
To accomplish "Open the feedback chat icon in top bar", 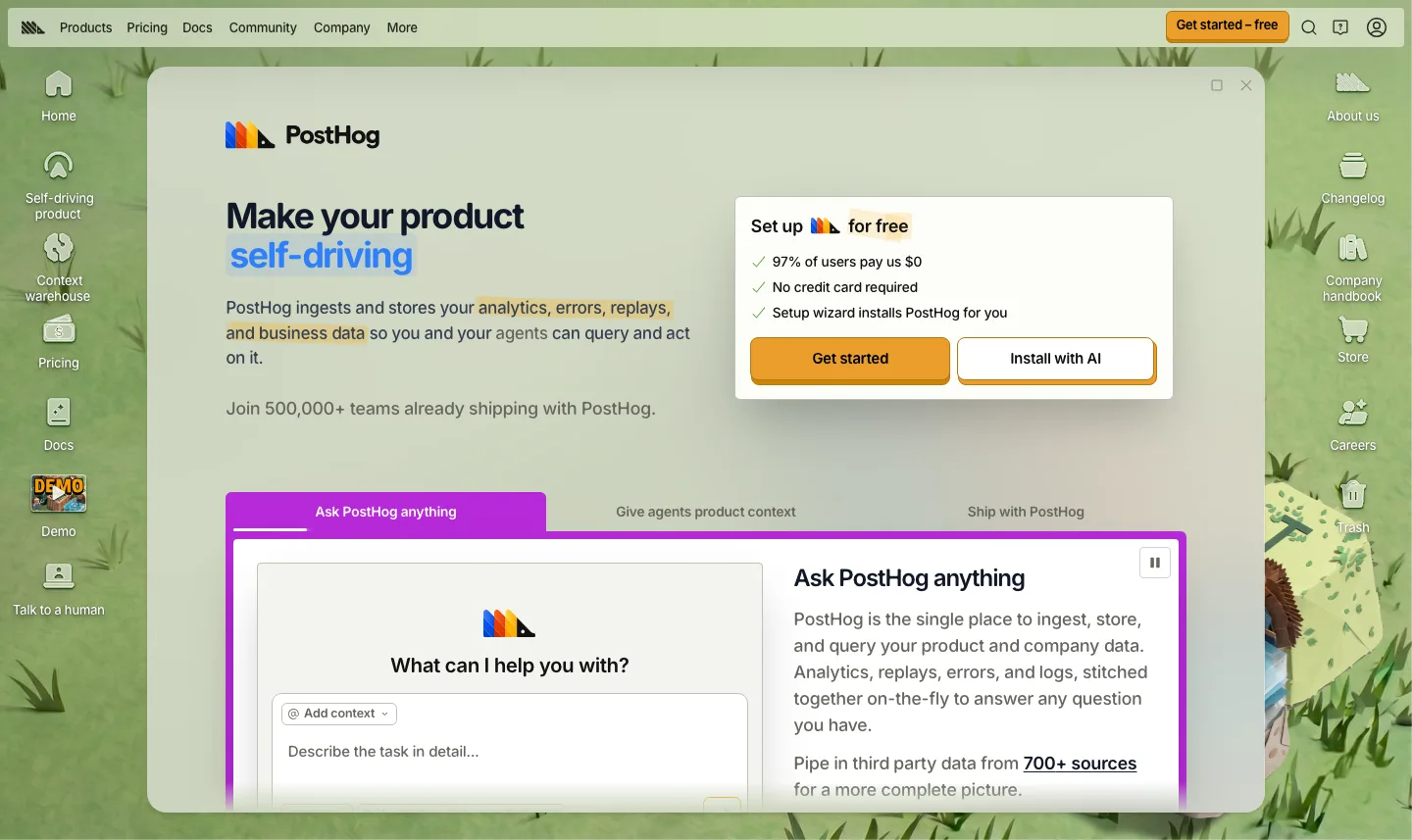I will 1340,27.
